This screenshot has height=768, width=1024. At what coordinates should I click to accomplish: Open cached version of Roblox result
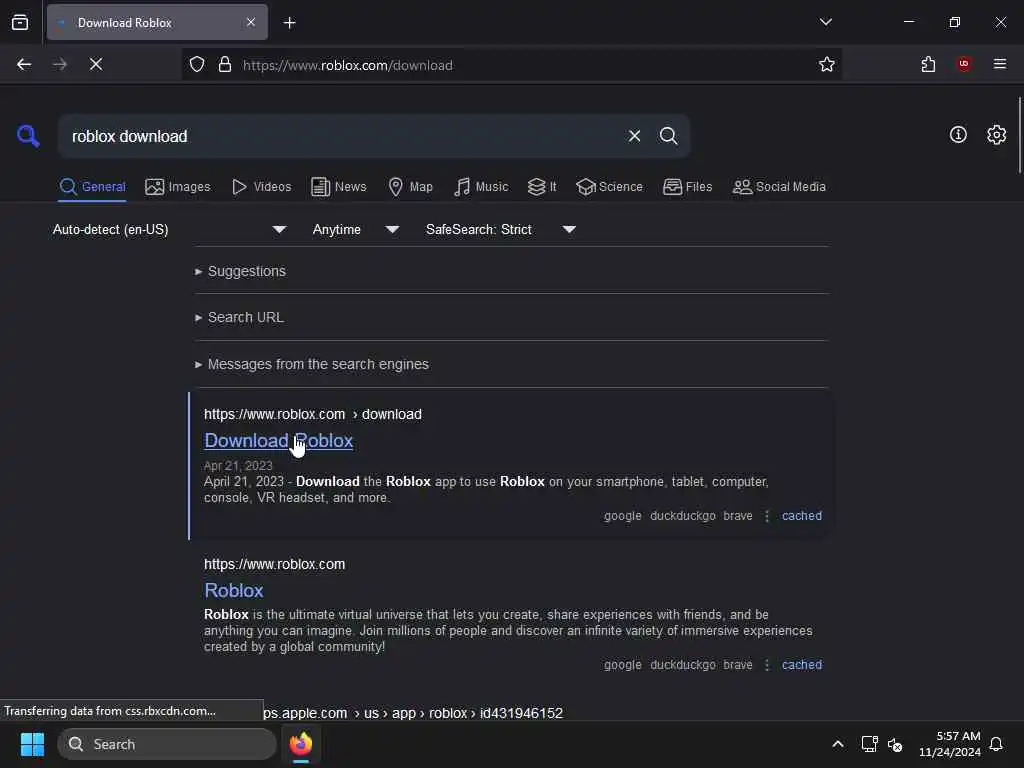point(801,665)
